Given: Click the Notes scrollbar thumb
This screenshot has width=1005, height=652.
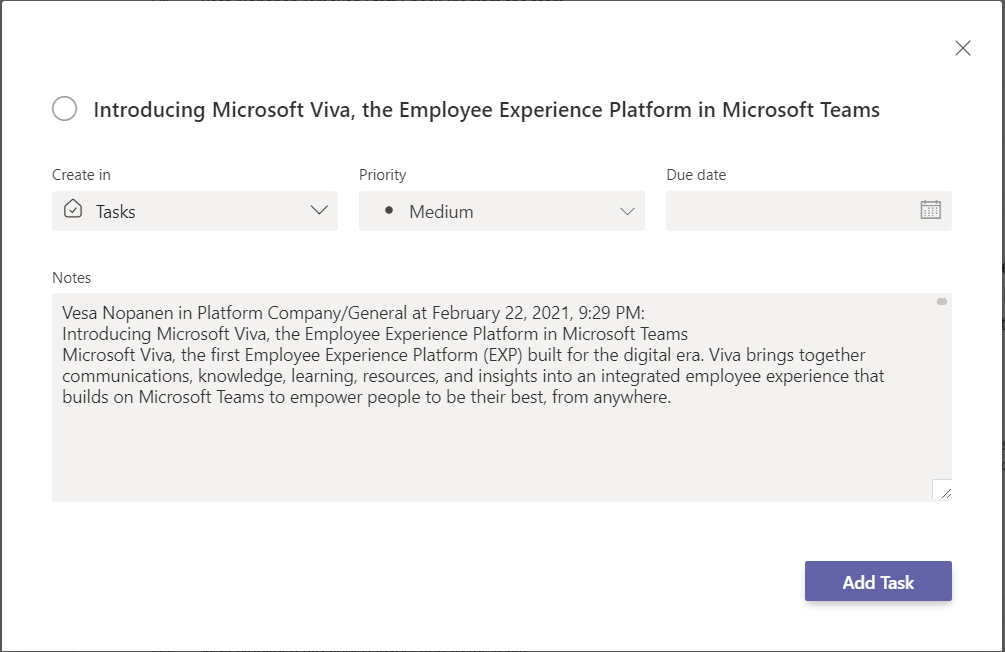Looking at the screenshot, I should [942, 301].
